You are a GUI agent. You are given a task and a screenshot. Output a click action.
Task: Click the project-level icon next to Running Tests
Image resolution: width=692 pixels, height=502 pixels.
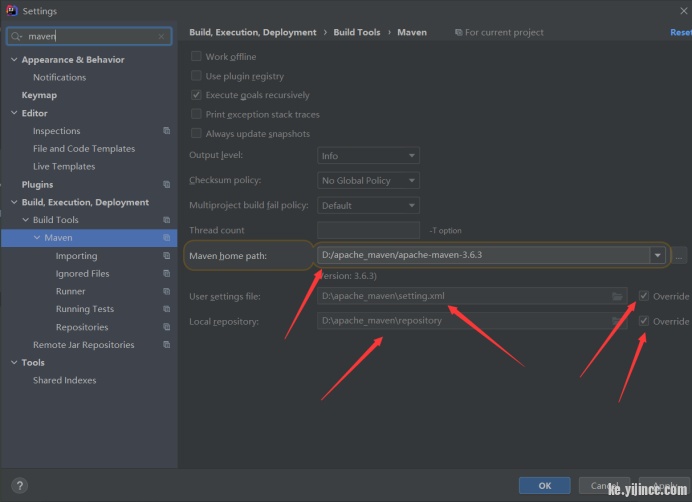click(x=166, y=309)
